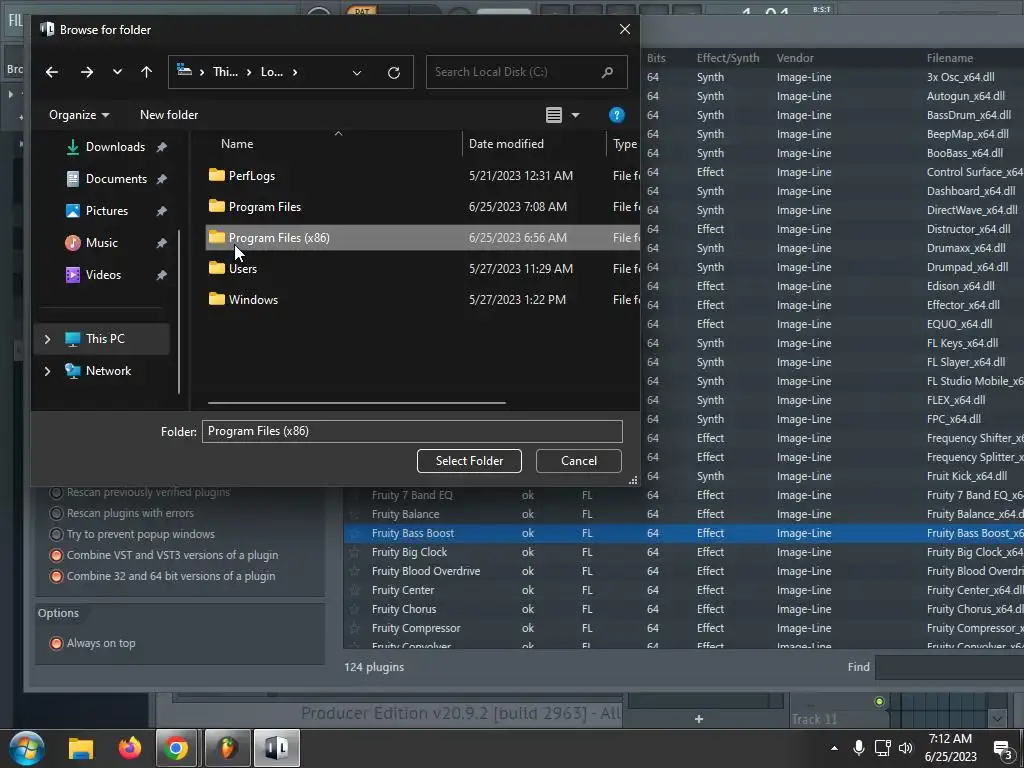Favorite the Fruity Big Clock plugin star
The width and height of the screenshot is (1024, 768).
tap(355, 552)
